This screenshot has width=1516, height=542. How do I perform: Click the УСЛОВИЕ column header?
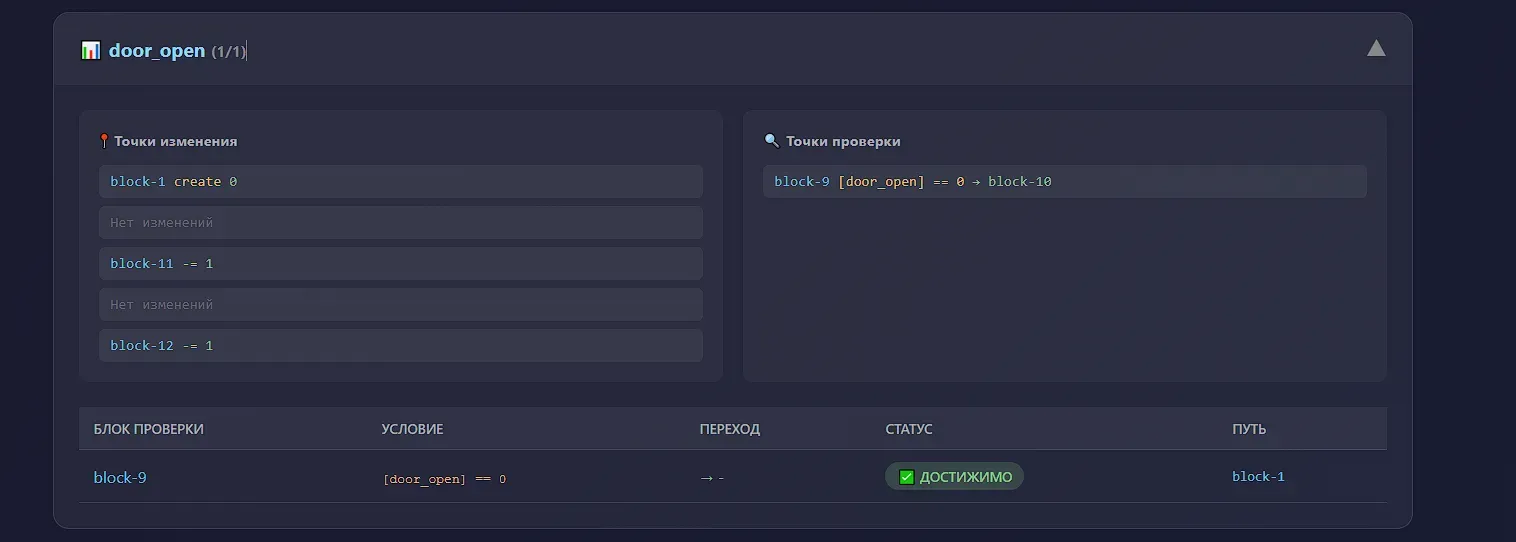(x=412, y=429)
